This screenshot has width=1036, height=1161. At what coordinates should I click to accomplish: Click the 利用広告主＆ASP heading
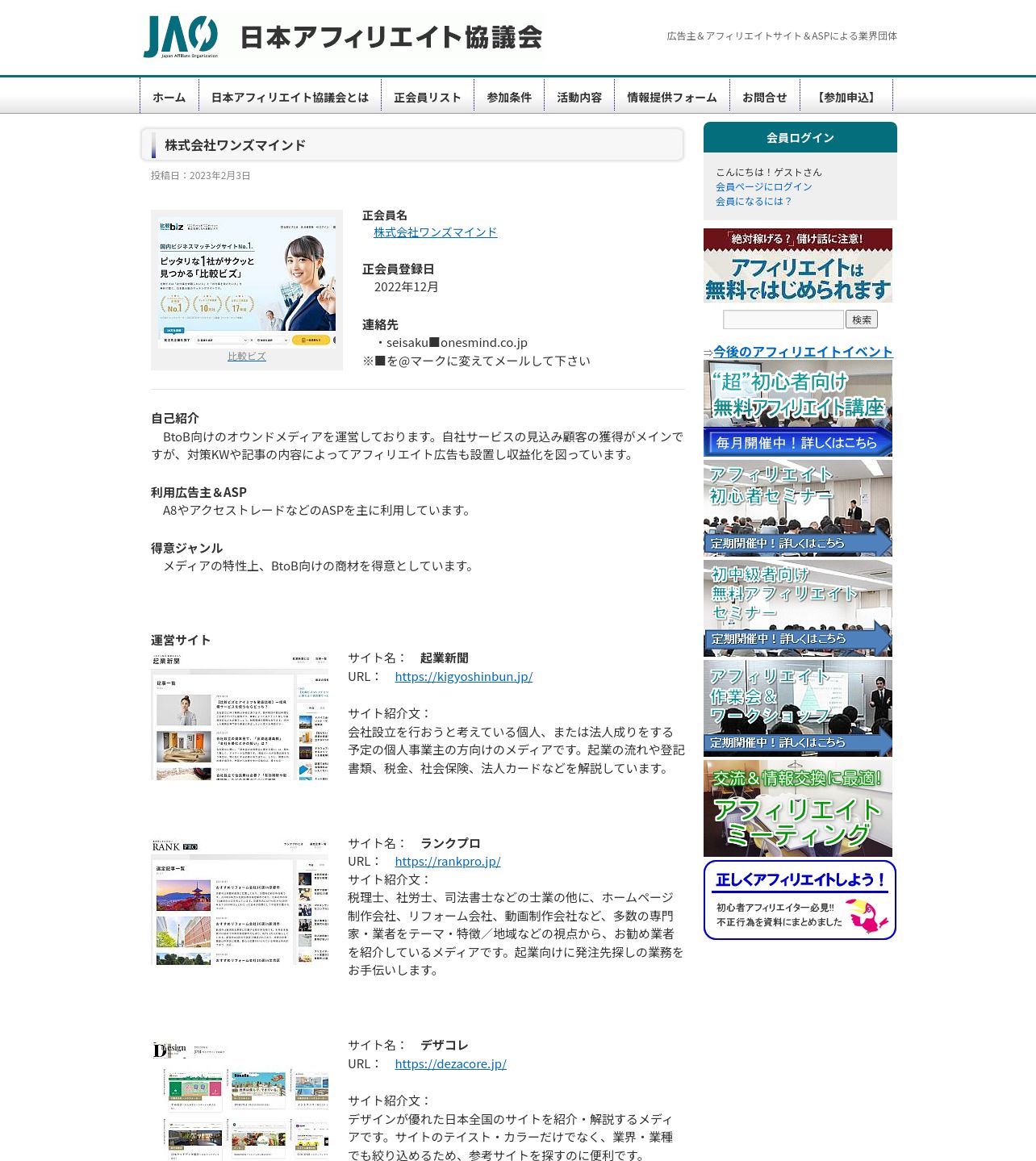[198, 492]
